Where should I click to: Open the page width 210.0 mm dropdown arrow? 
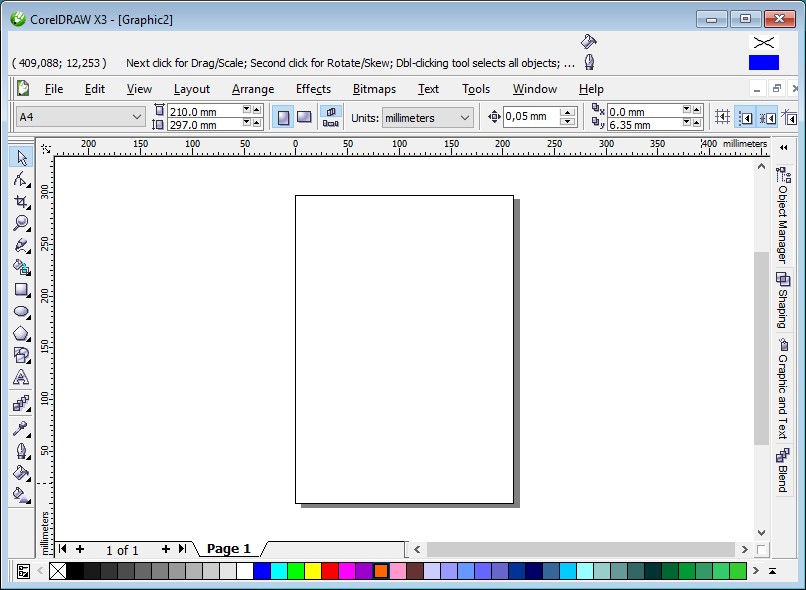[247, 109]
